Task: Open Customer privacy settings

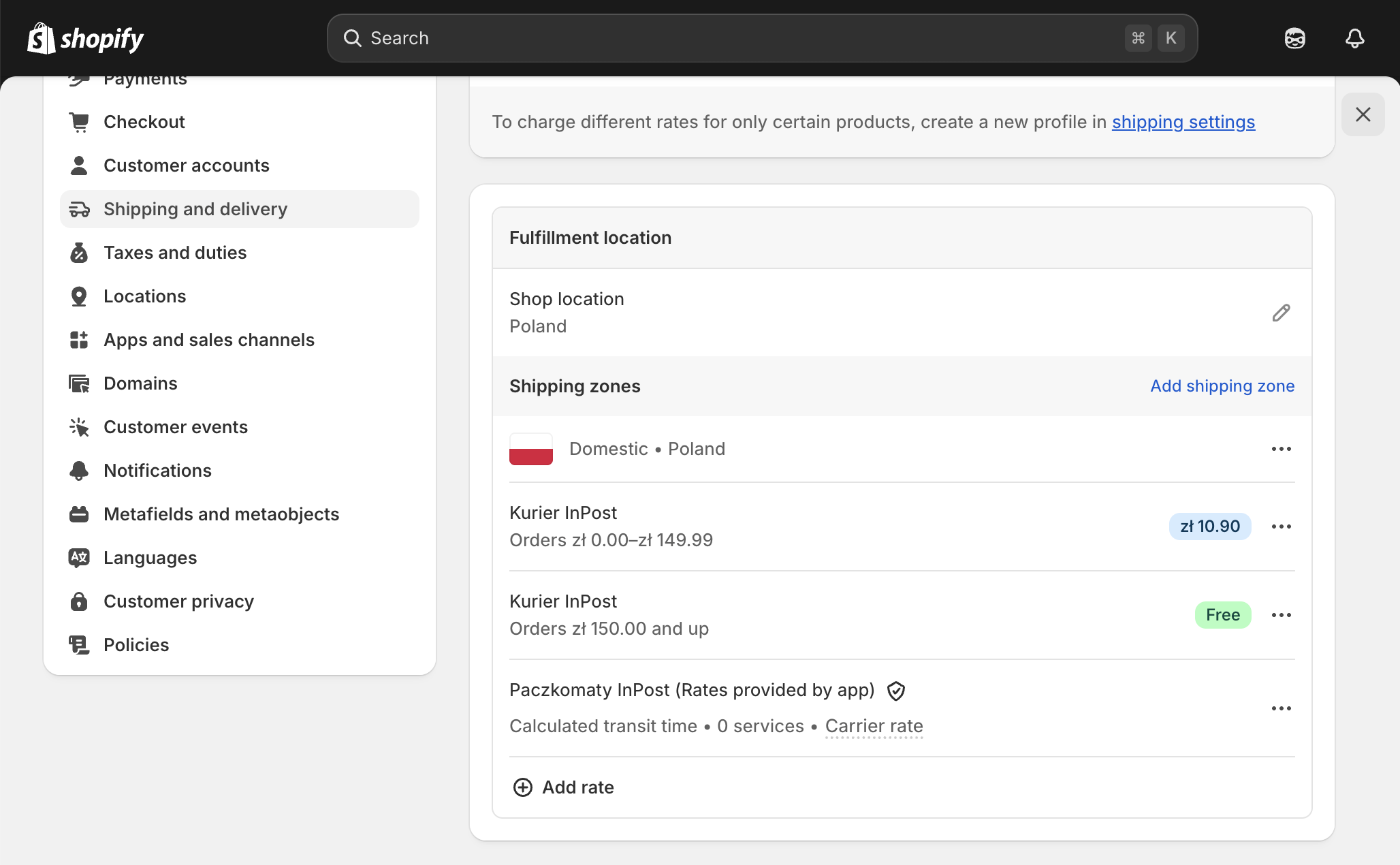Action: pos(240,601)
